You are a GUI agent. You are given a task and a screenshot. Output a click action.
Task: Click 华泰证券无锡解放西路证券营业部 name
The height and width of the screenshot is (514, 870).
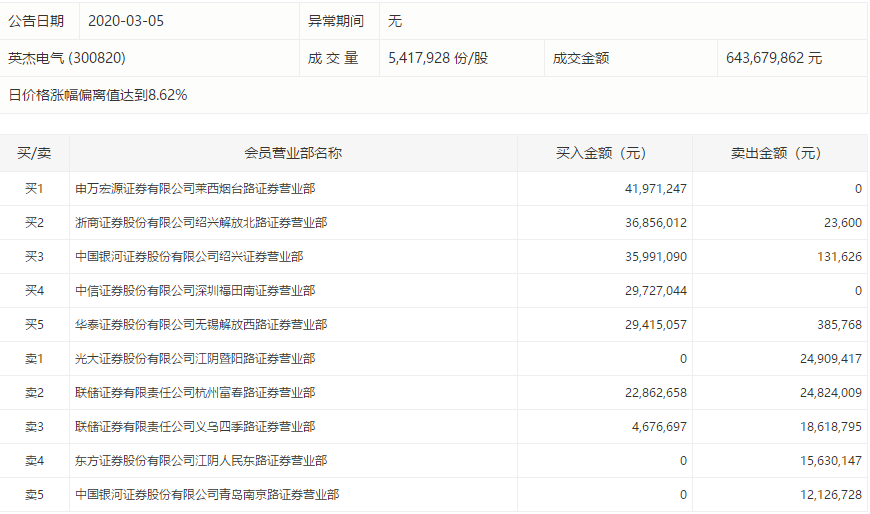[x=201, y=325]
